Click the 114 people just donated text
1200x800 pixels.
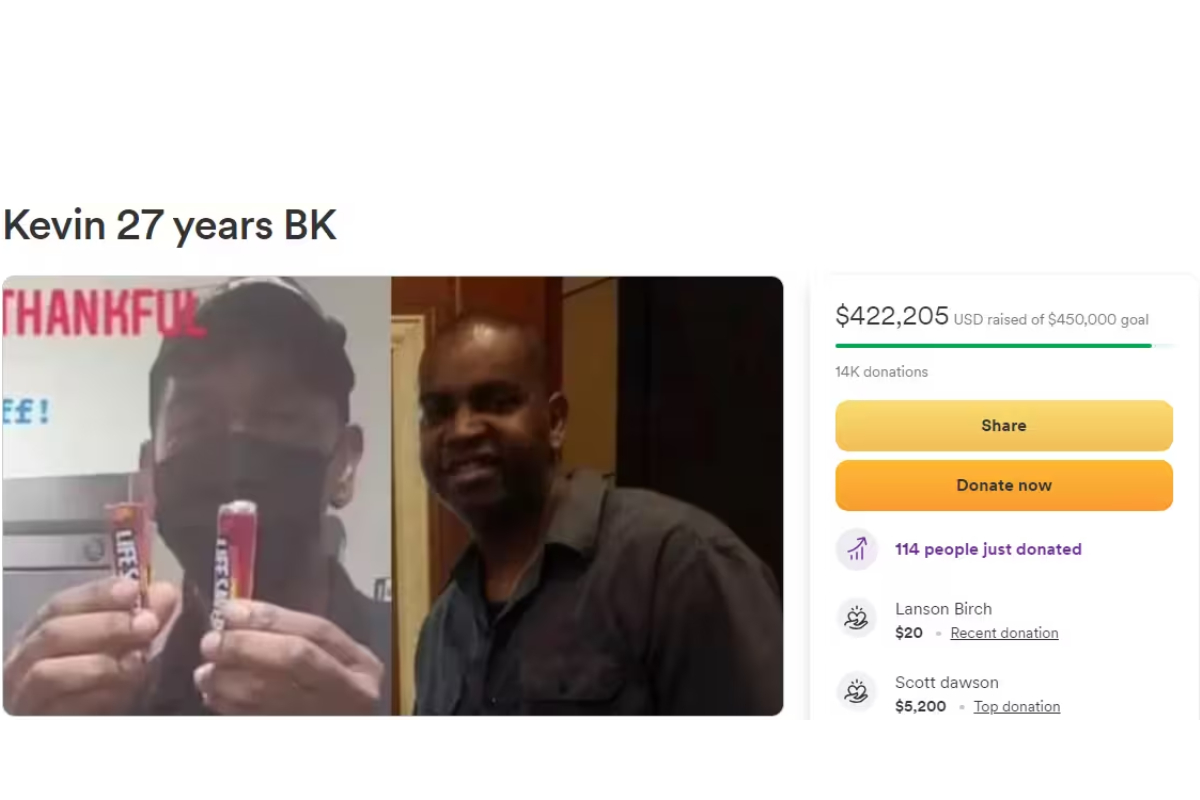tap(988, 549)
